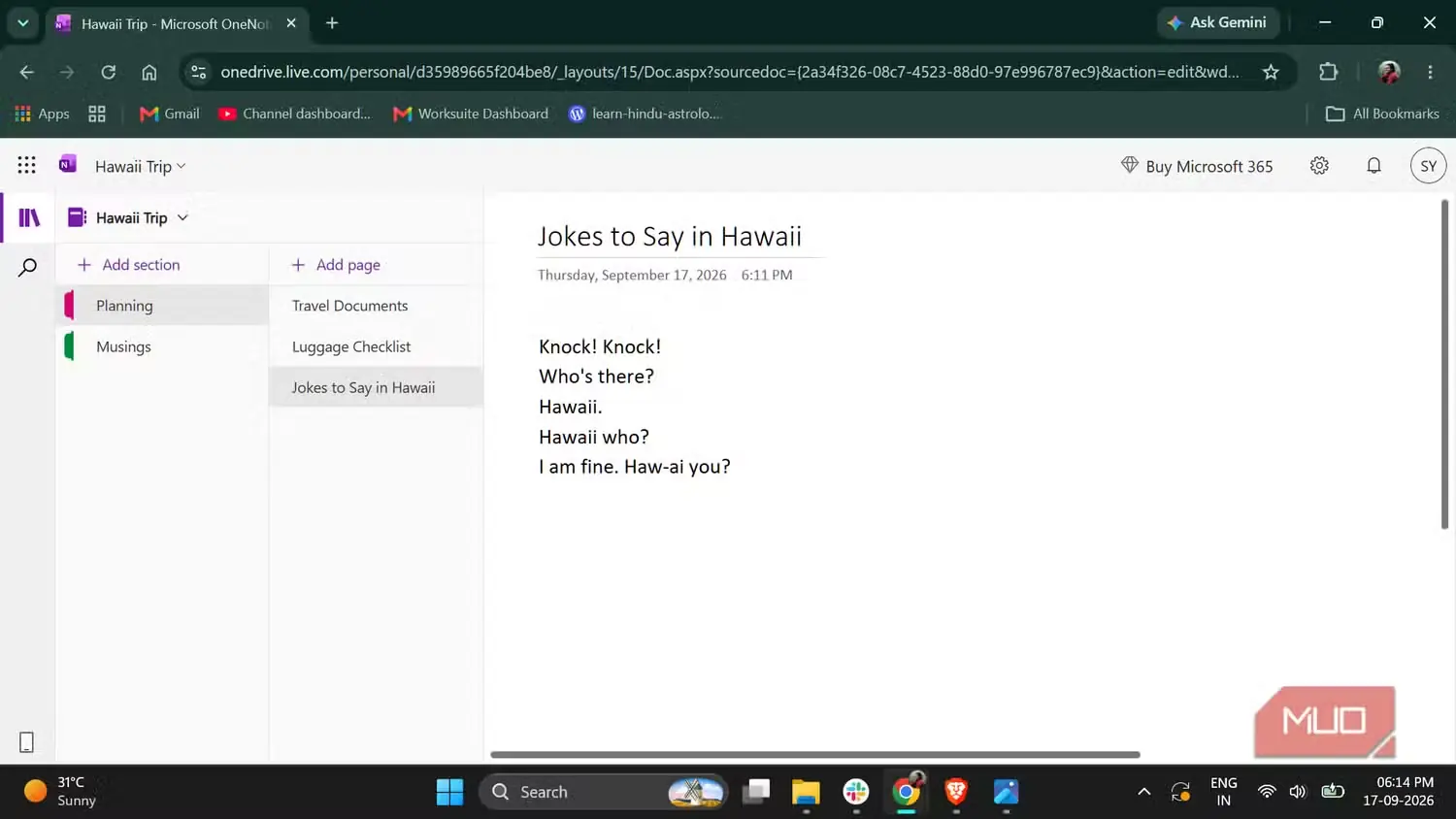Open the Luggage Checklist page
1456x819 pixels.
376,346
